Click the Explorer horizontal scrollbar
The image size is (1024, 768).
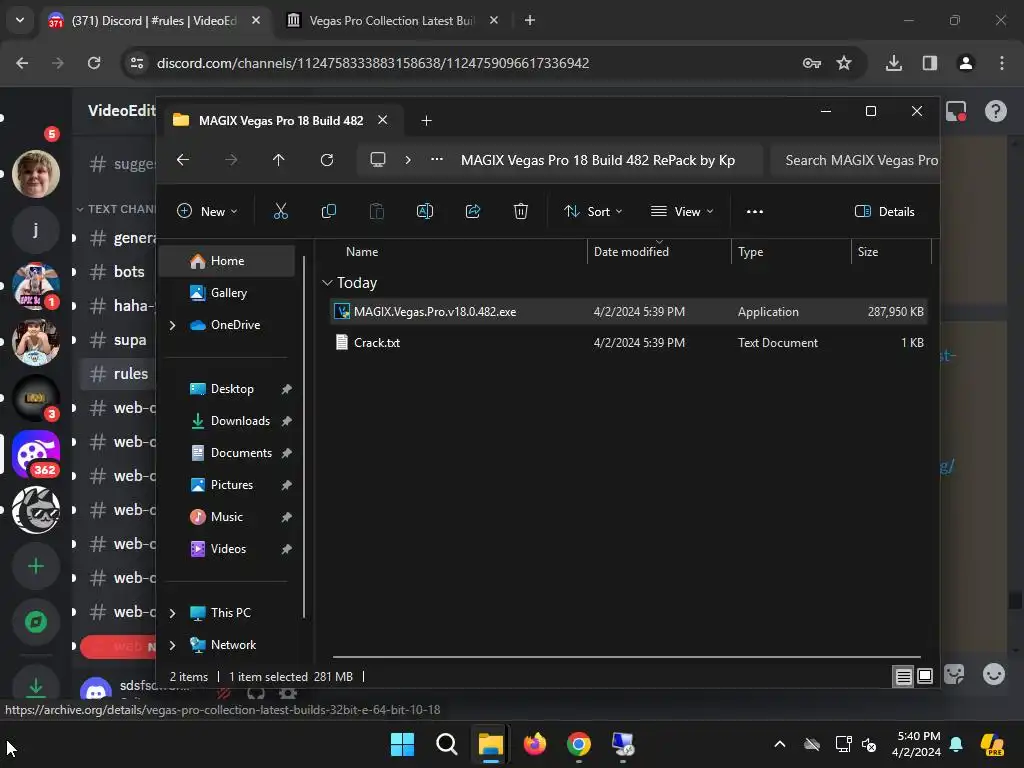pos(626,657)
